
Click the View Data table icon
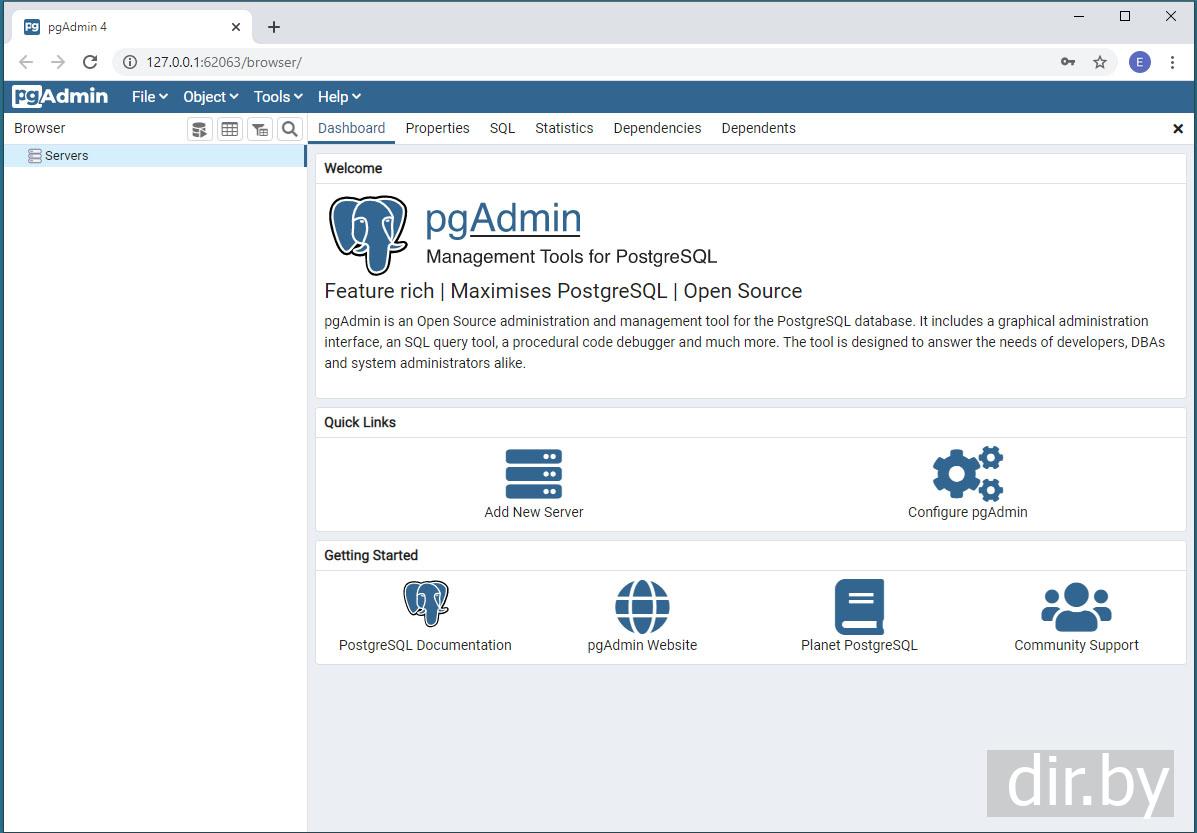tap(230, 129)
